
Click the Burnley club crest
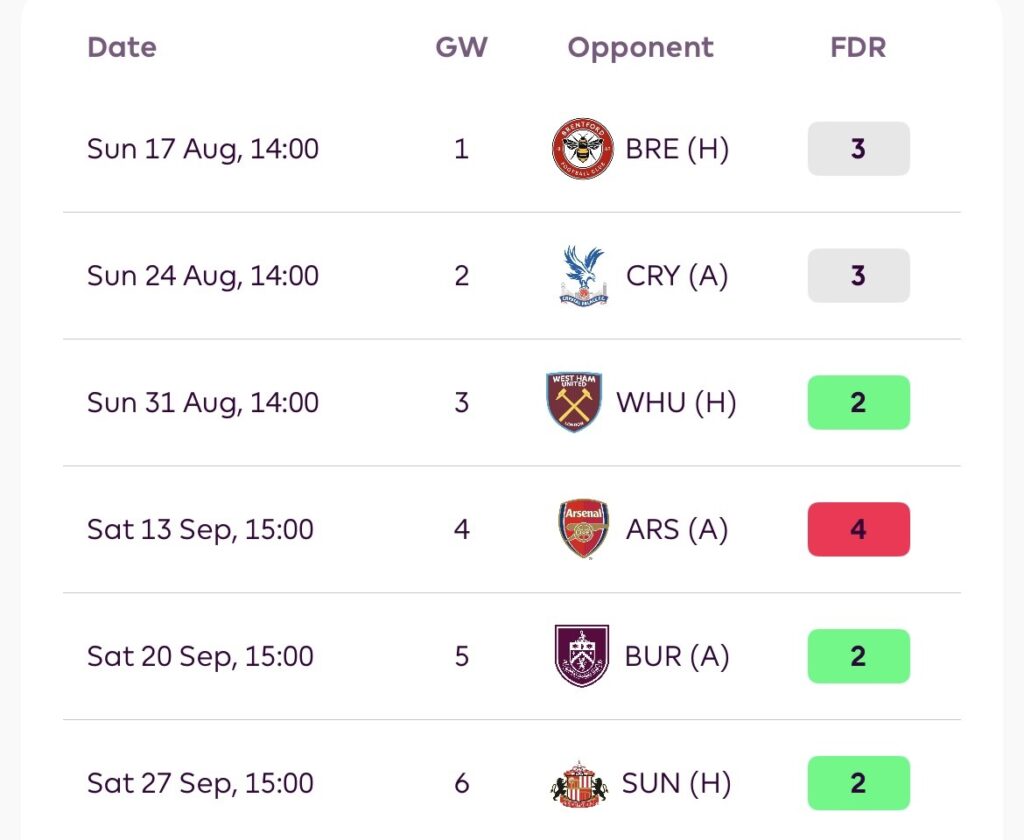click(581, 656)
